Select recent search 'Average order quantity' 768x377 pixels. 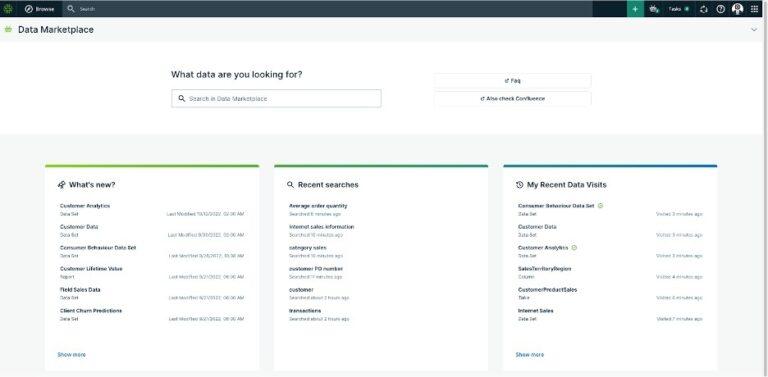(318, 206)
